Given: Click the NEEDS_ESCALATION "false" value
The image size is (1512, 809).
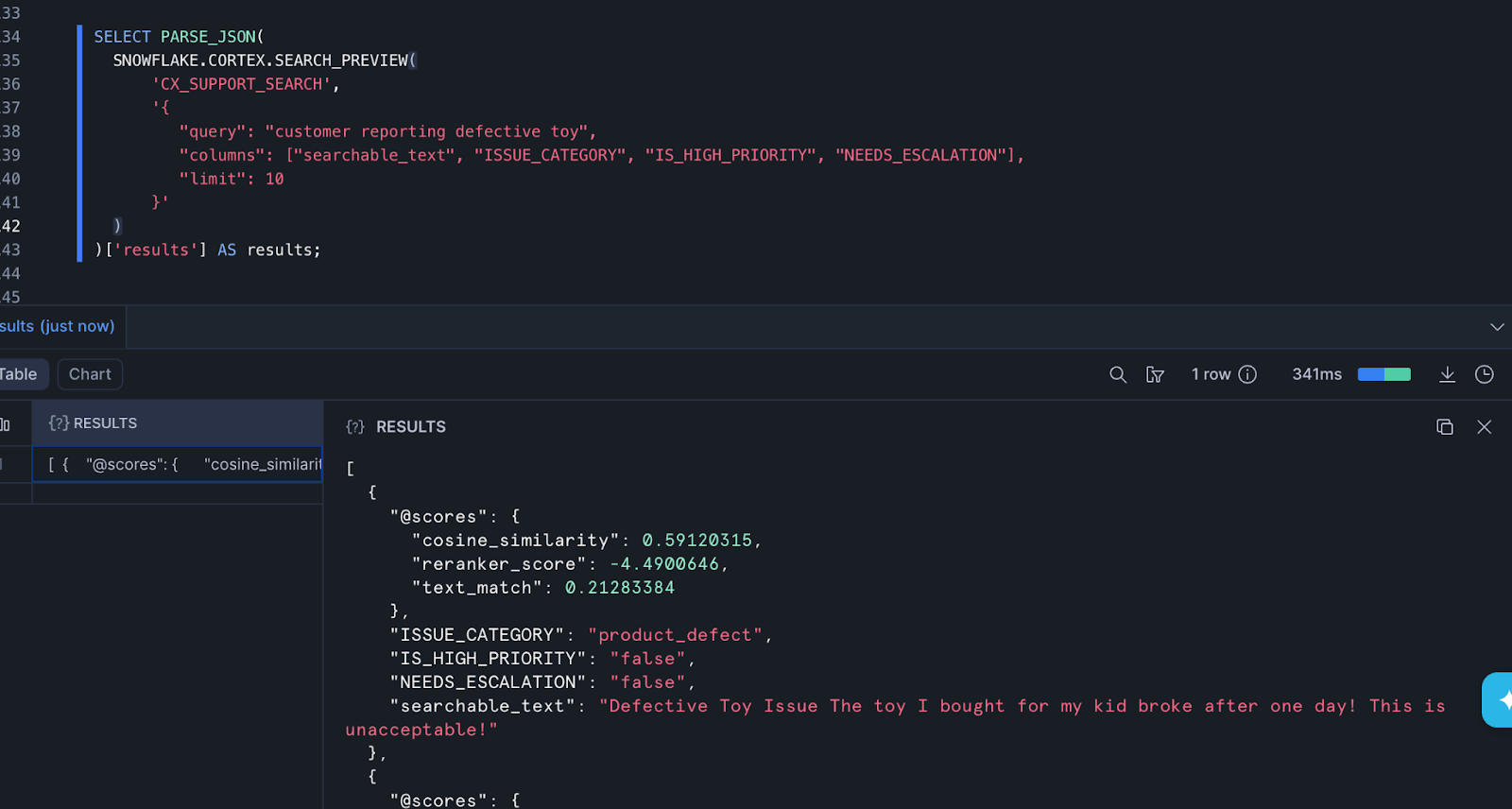Looking at the screenshot, I should 647,682.
